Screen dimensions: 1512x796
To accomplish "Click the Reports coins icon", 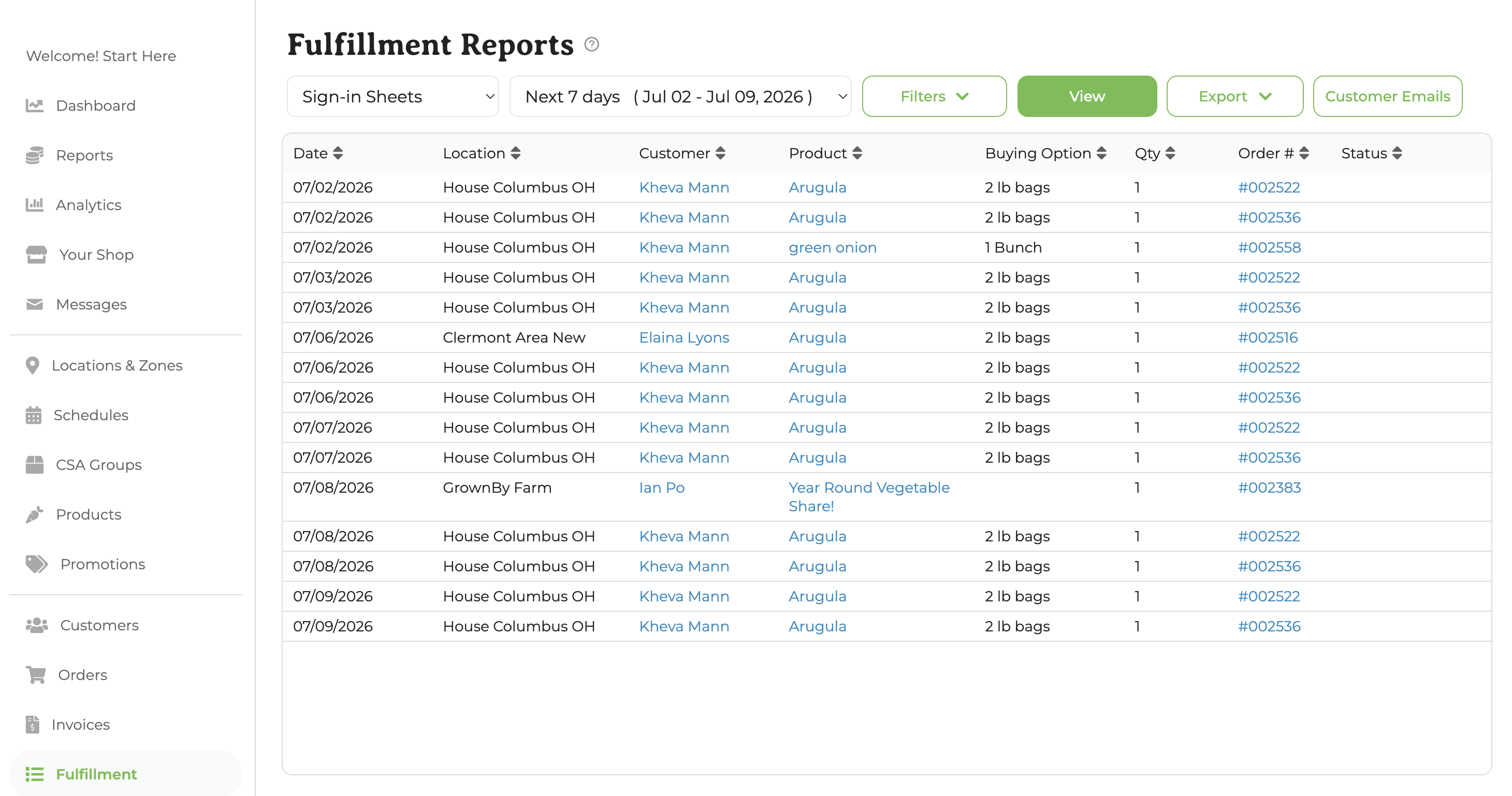I will pyautogui.click(x=35, y=155).
